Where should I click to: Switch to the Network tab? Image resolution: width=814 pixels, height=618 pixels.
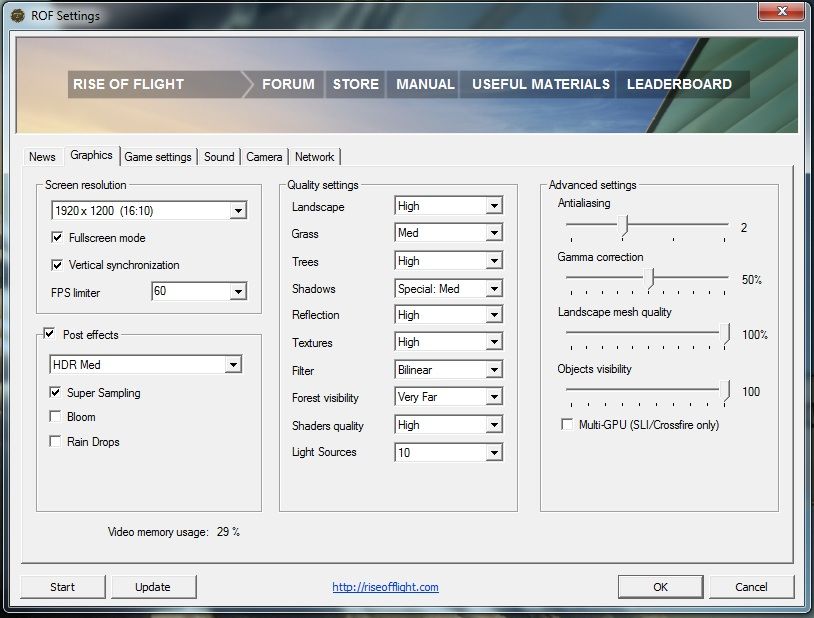click(315, 156)
